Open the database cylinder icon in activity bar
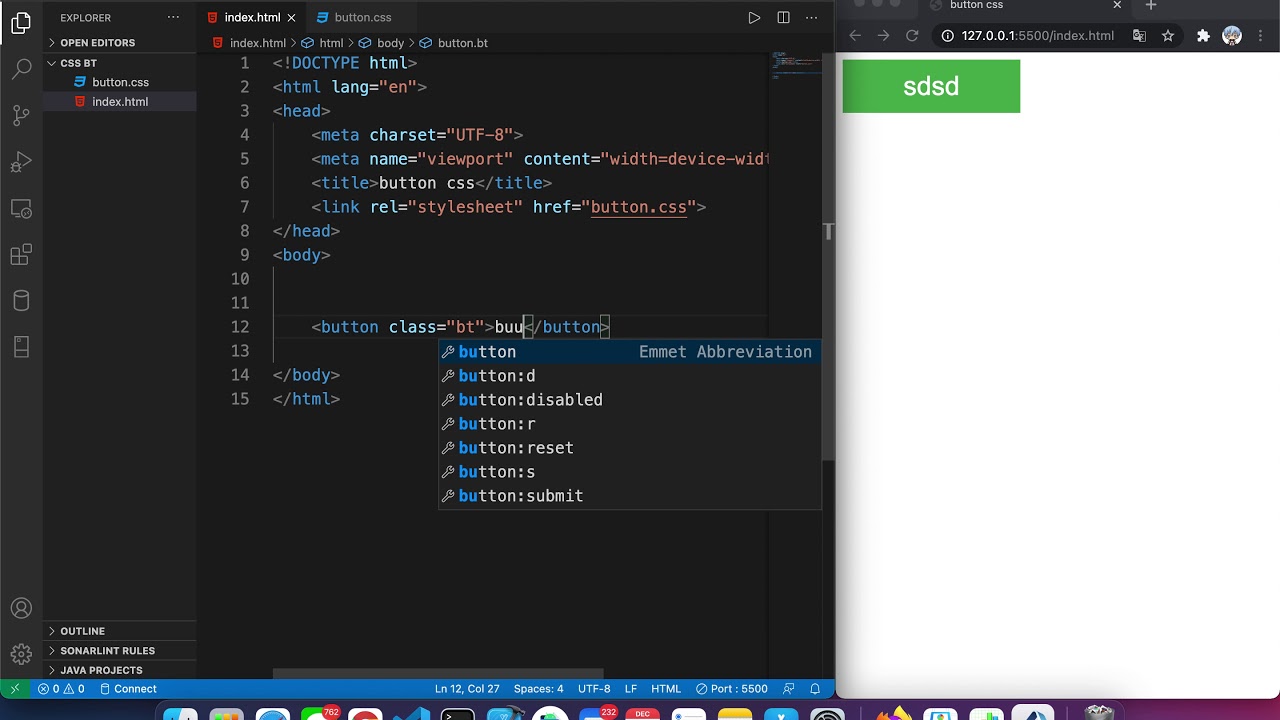This screenshot has height=720, width=1280. tap(21, 301)
